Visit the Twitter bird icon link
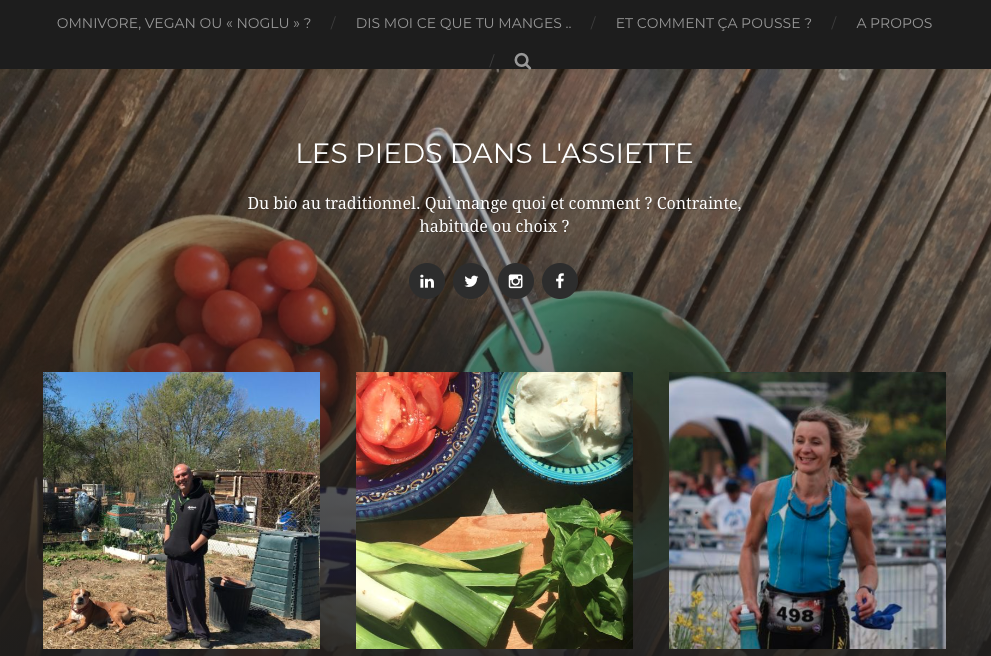 [471, 281]
